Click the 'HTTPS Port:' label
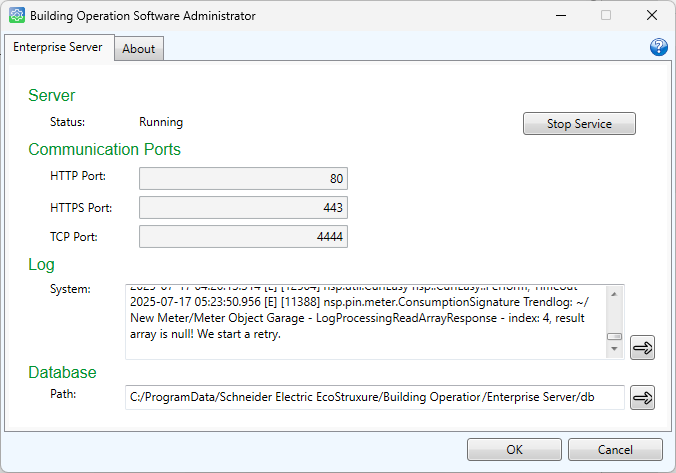The image size is (676, 473). (81, 208)
